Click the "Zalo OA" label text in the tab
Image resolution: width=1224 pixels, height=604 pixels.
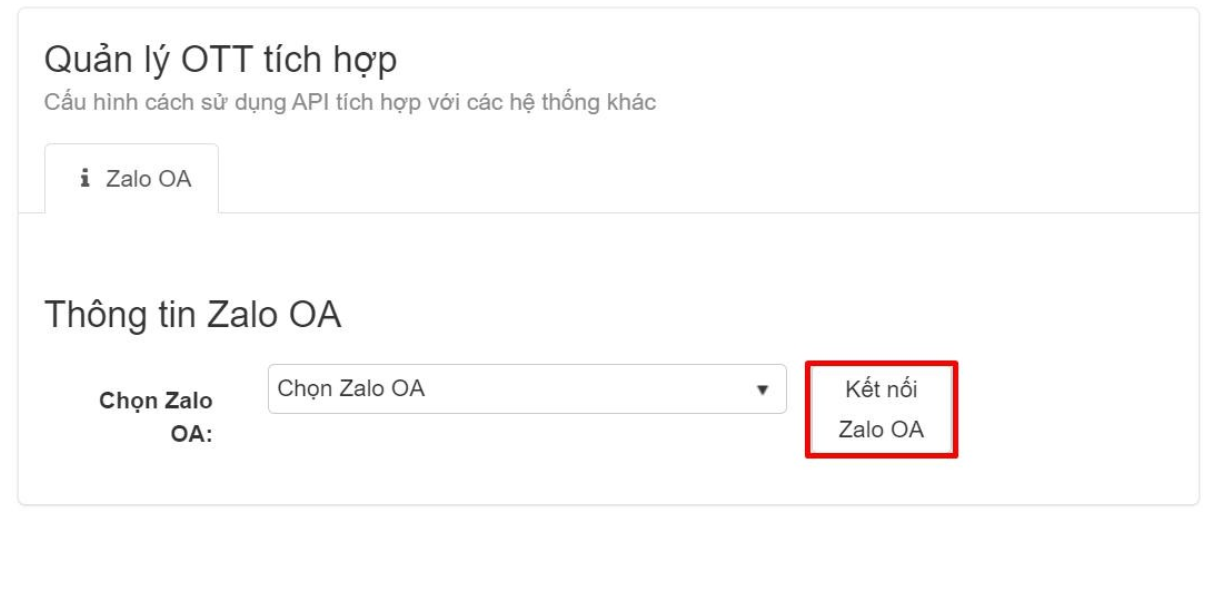[x=148, y=180]
